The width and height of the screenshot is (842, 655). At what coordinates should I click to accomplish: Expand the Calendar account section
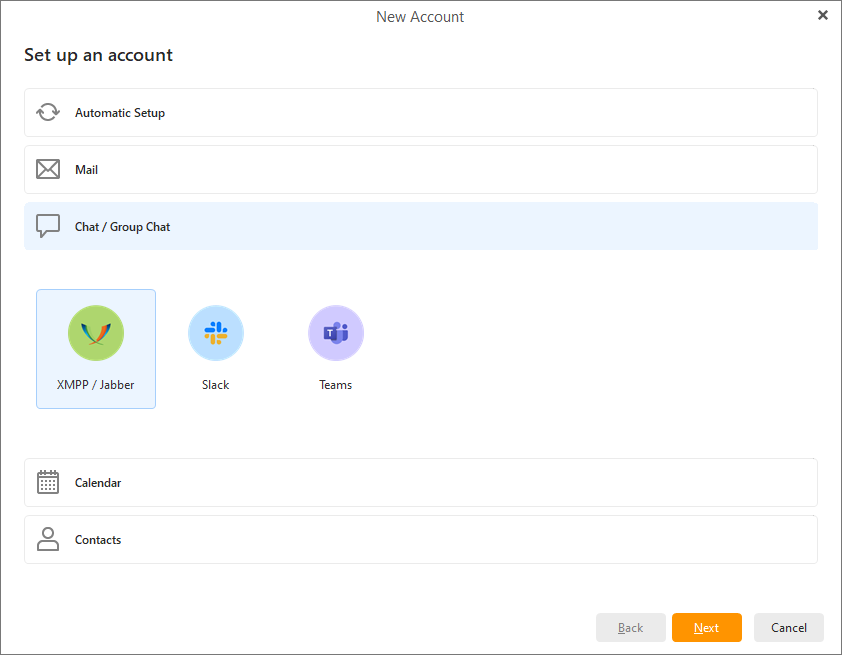(420, 482)
